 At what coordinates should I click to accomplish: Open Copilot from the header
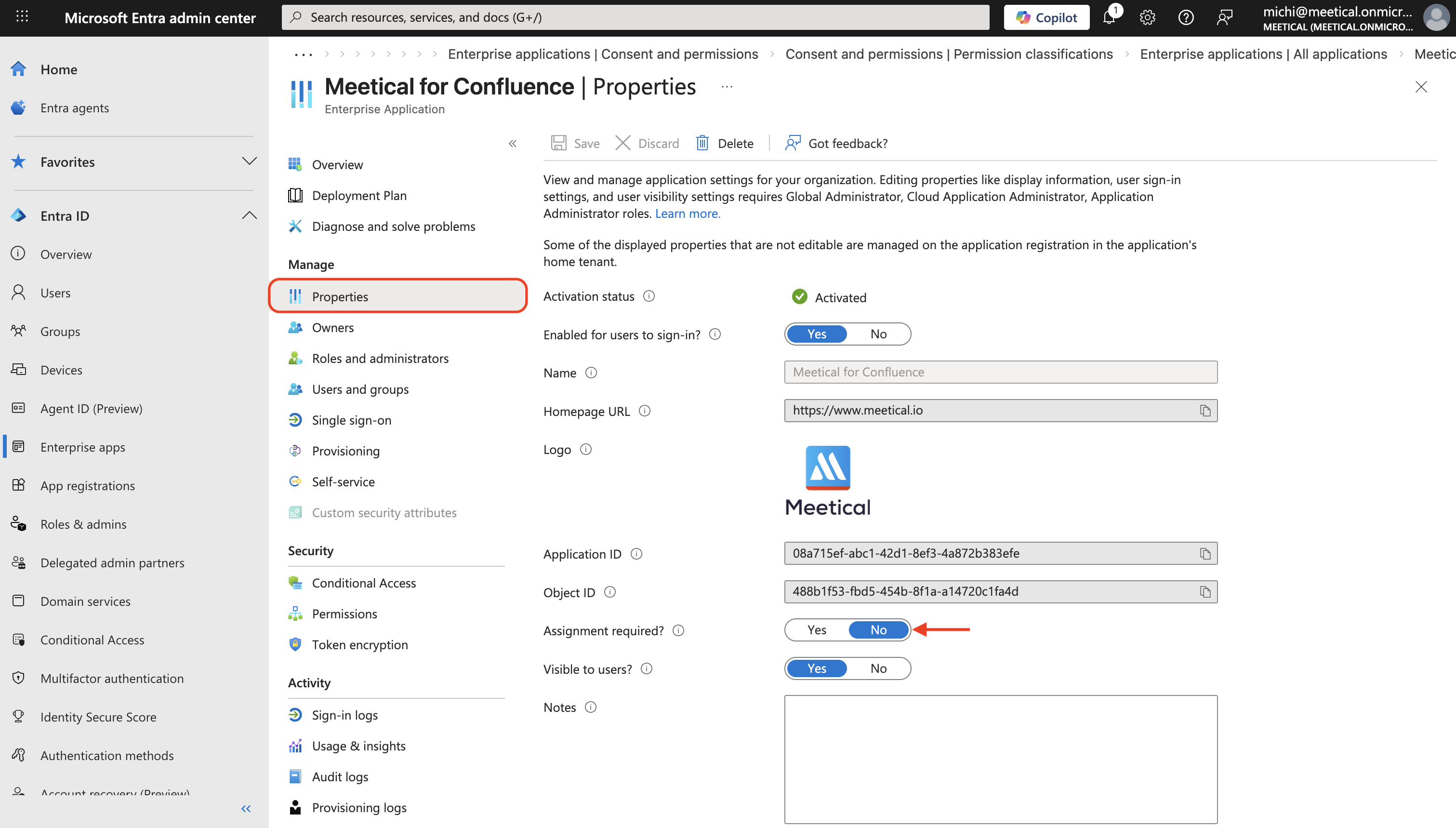coord(1046,17)
